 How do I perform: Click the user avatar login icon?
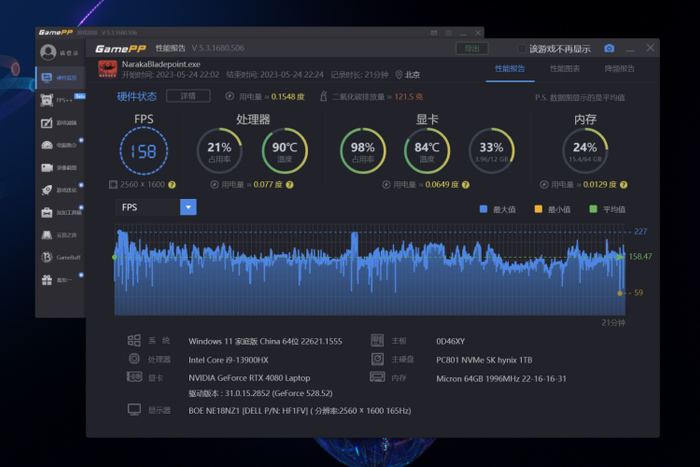[48, 53]
